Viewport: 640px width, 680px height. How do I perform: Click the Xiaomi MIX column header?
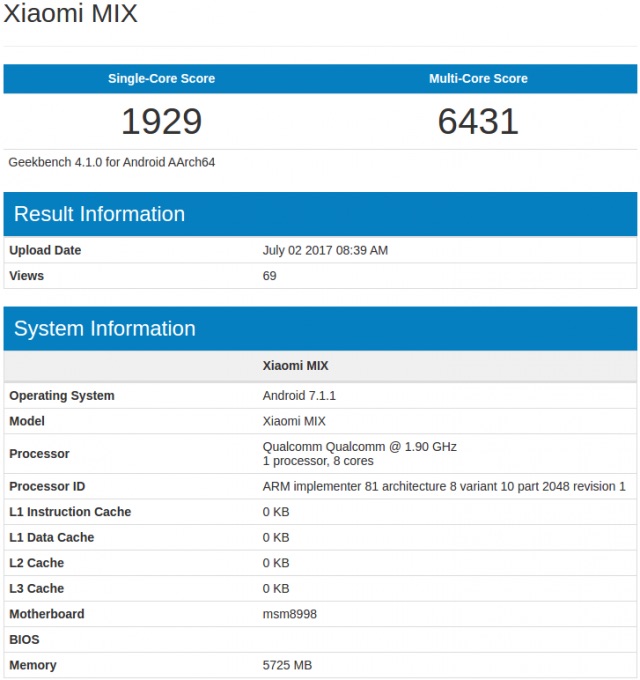[295, 366]
